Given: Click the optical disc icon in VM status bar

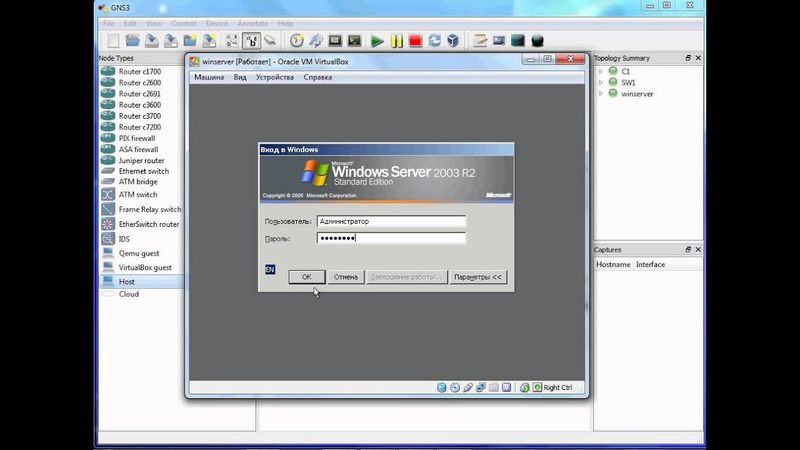Looking at the screenshot, I should point(455,388).
